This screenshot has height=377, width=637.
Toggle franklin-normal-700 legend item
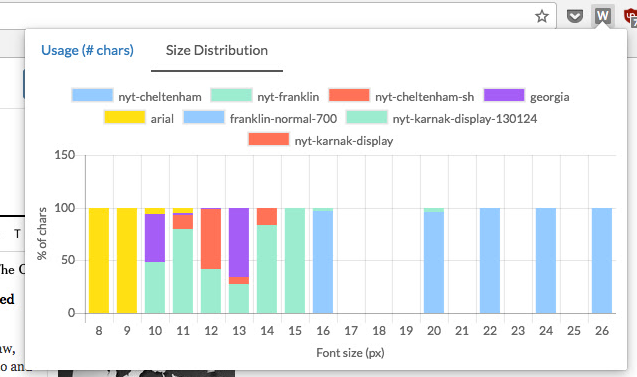coord(260,118)
